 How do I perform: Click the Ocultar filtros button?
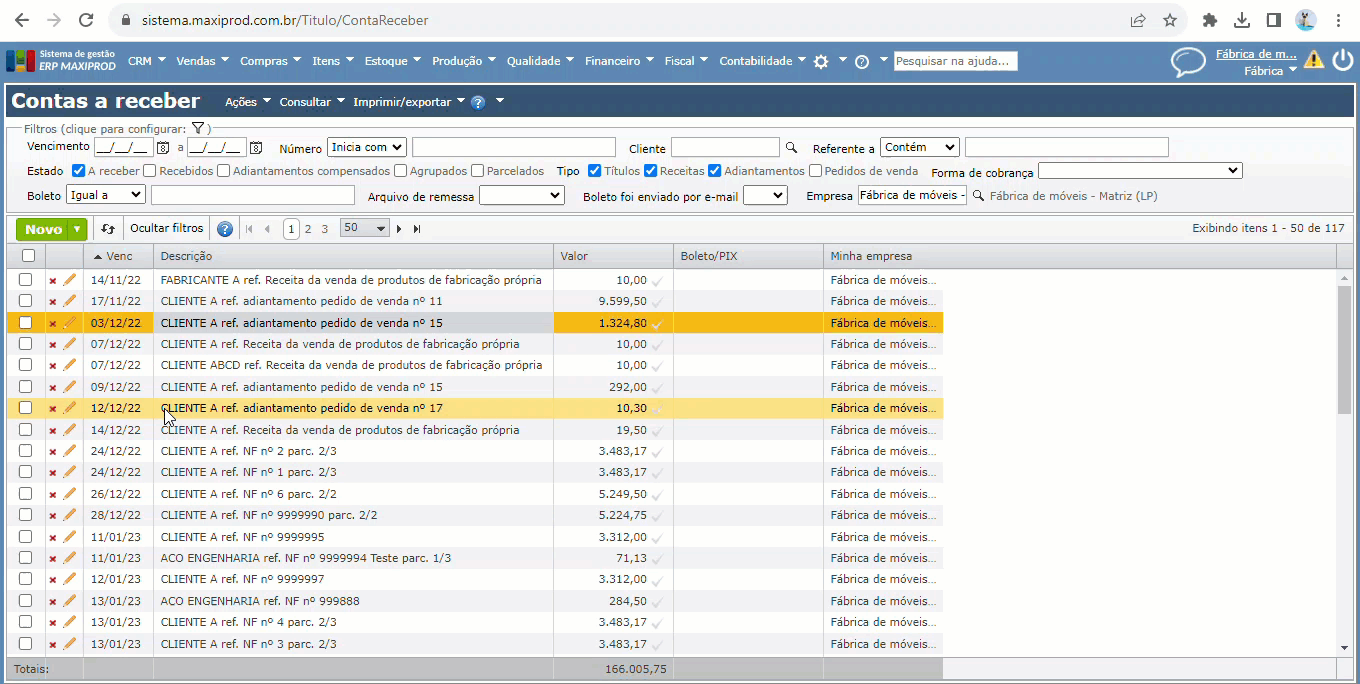(167, 229)
